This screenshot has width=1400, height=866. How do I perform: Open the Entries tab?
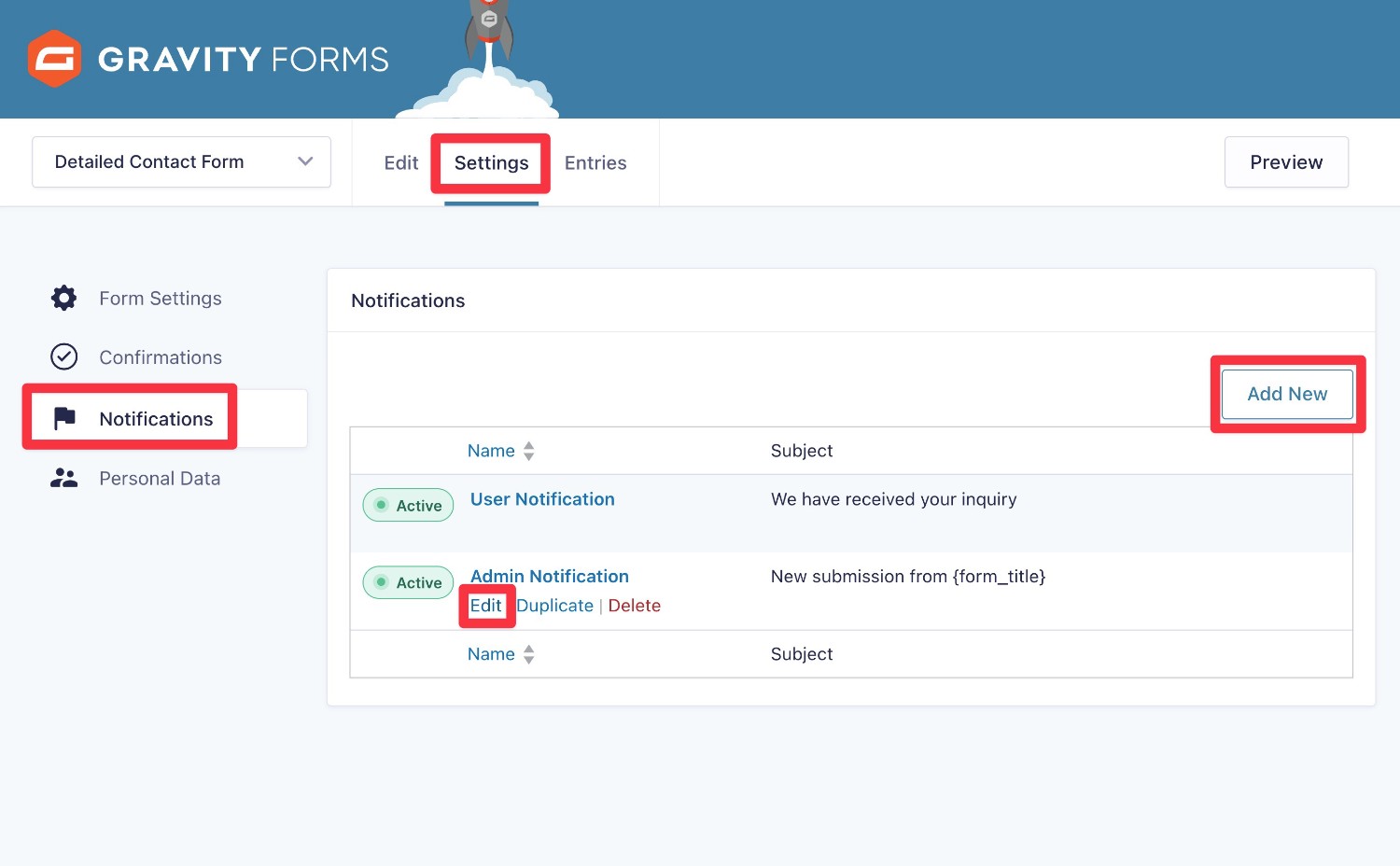(595, 162)
